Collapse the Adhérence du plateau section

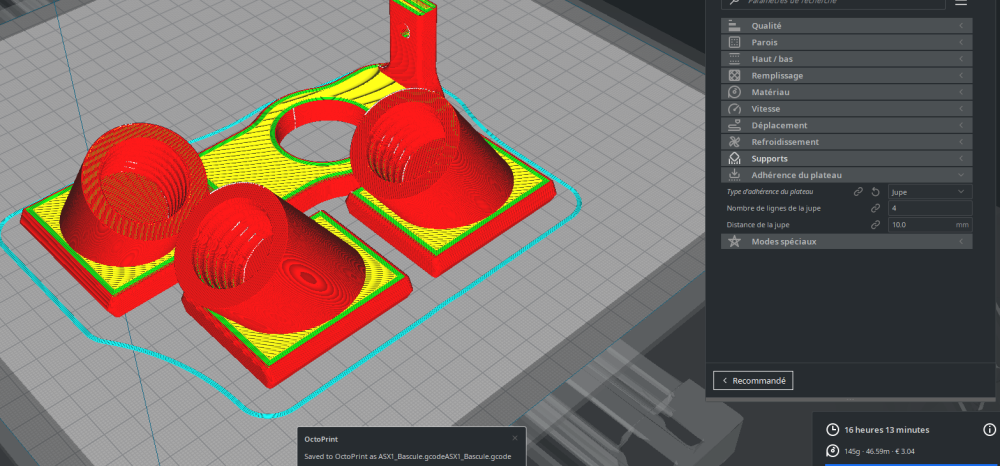pyautogui.click(x=846, y=175)
